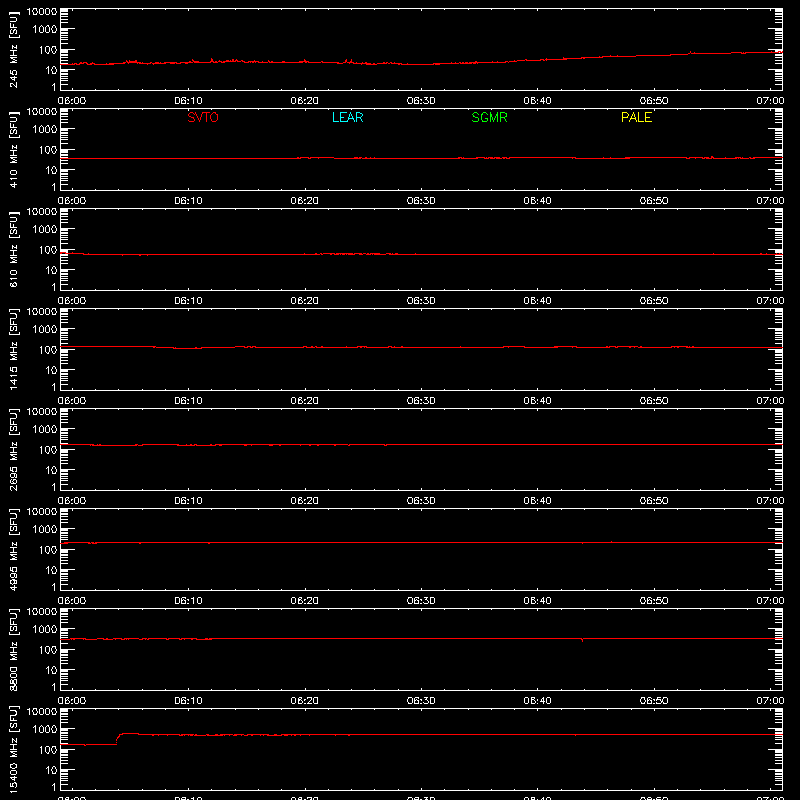Click the 1000 y-axis value on the 410 MHz plot
The width and height of the screenshot is (800, 800).
(45, 130)
